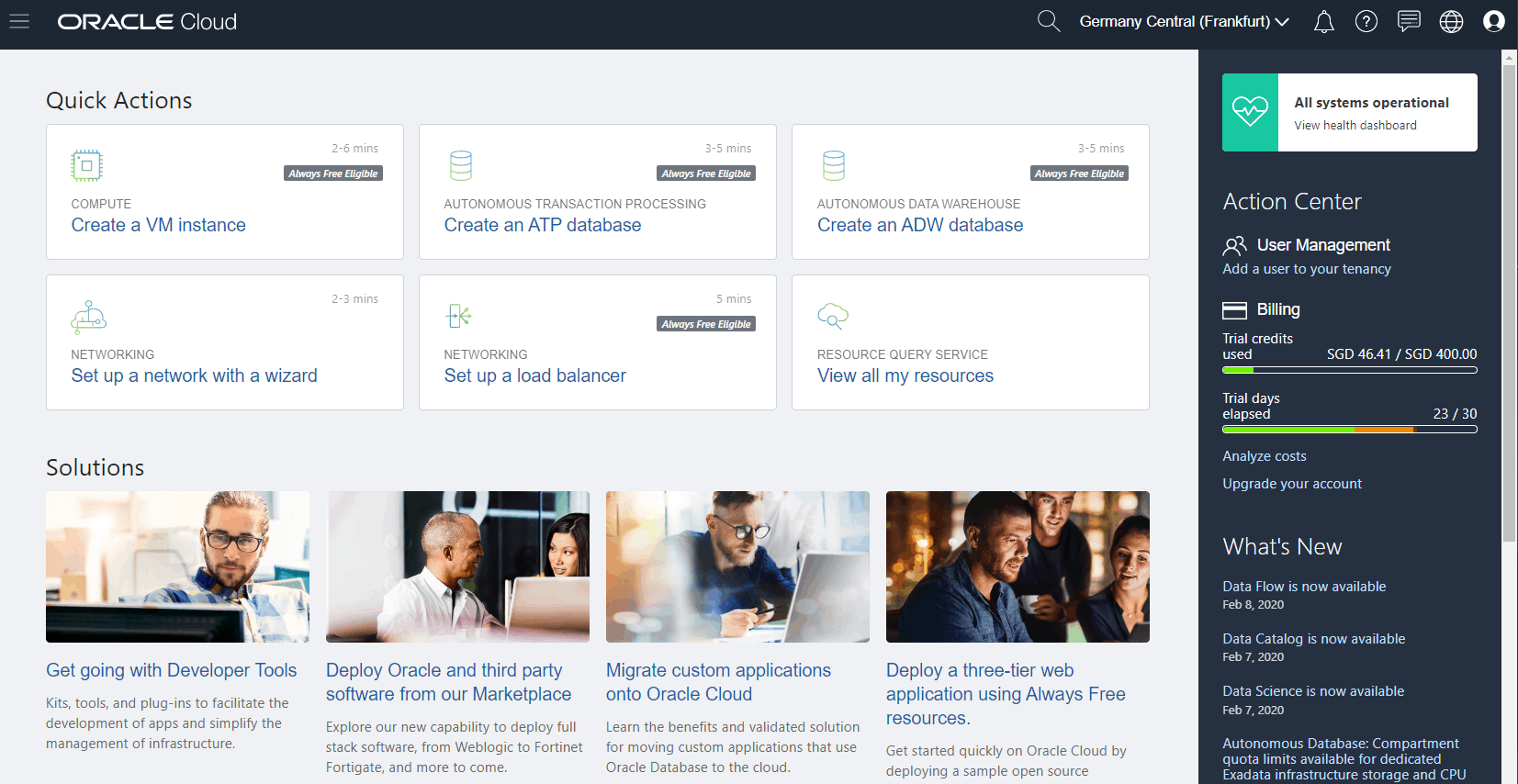Open View health dashboard link
The image size is (1518, 784).
point(1355,126)
